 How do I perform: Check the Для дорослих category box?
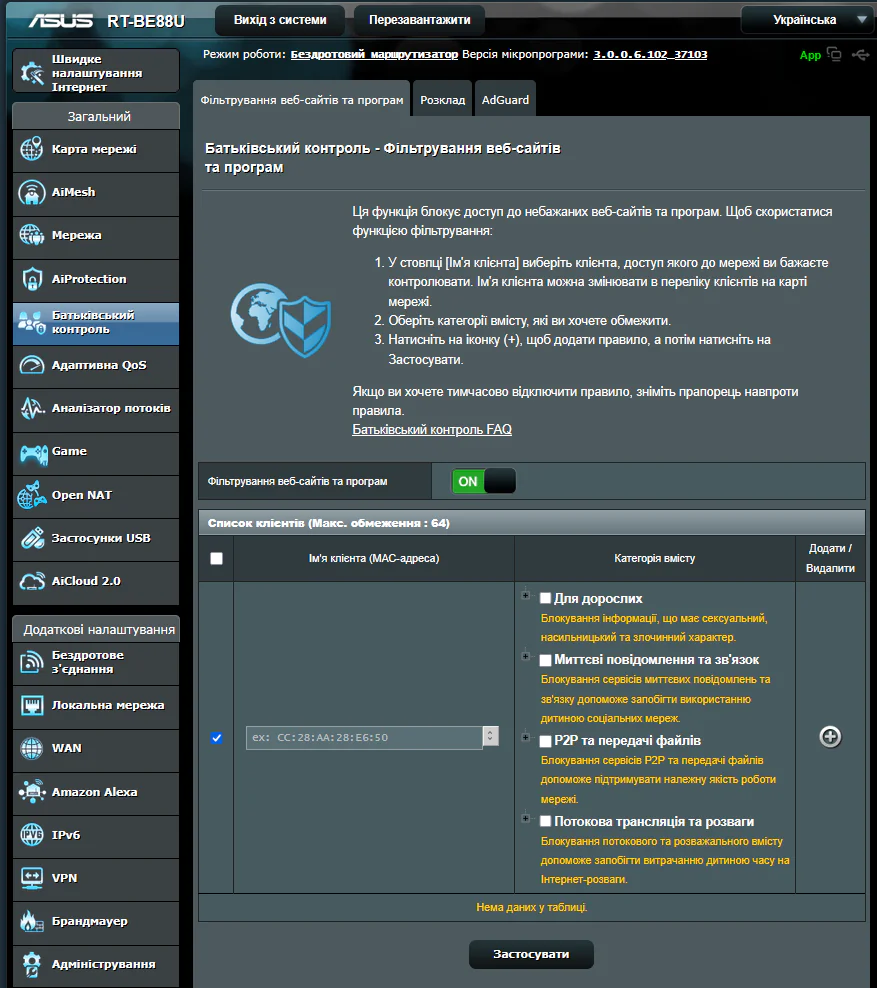coord(546,599)
